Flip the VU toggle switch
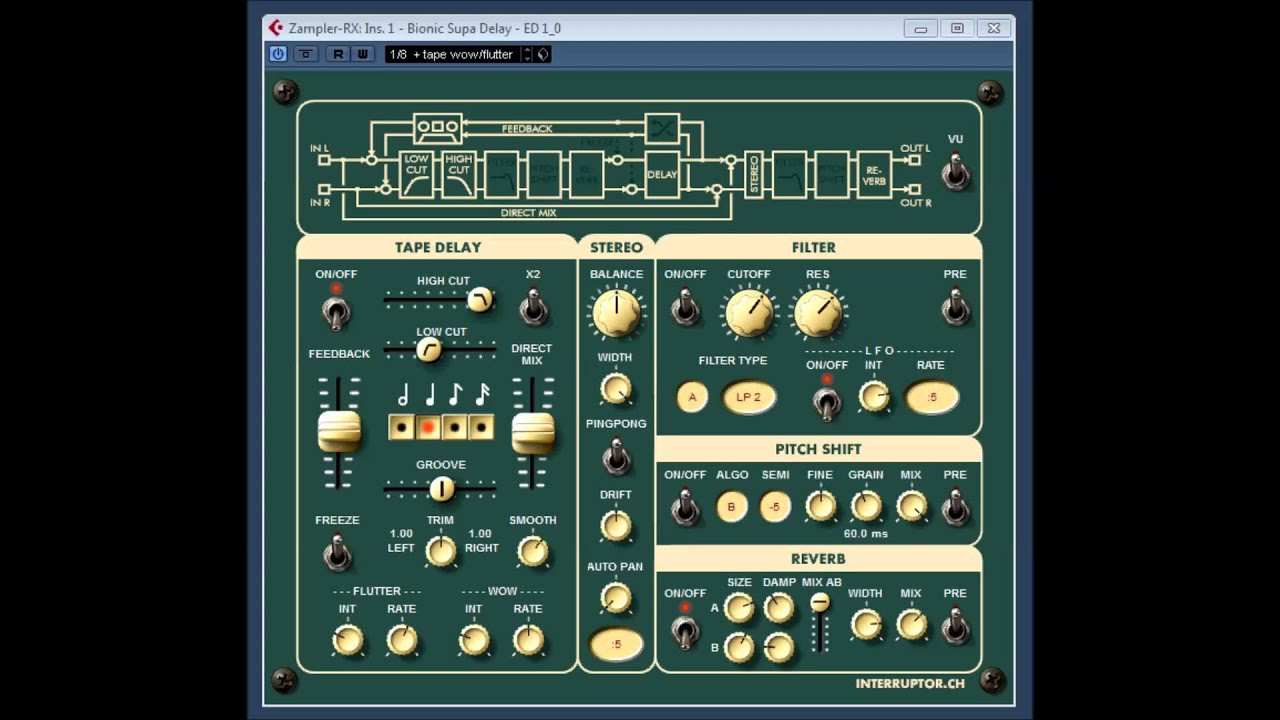Viewport: 1280px width, 720px height. coord(956,172)
